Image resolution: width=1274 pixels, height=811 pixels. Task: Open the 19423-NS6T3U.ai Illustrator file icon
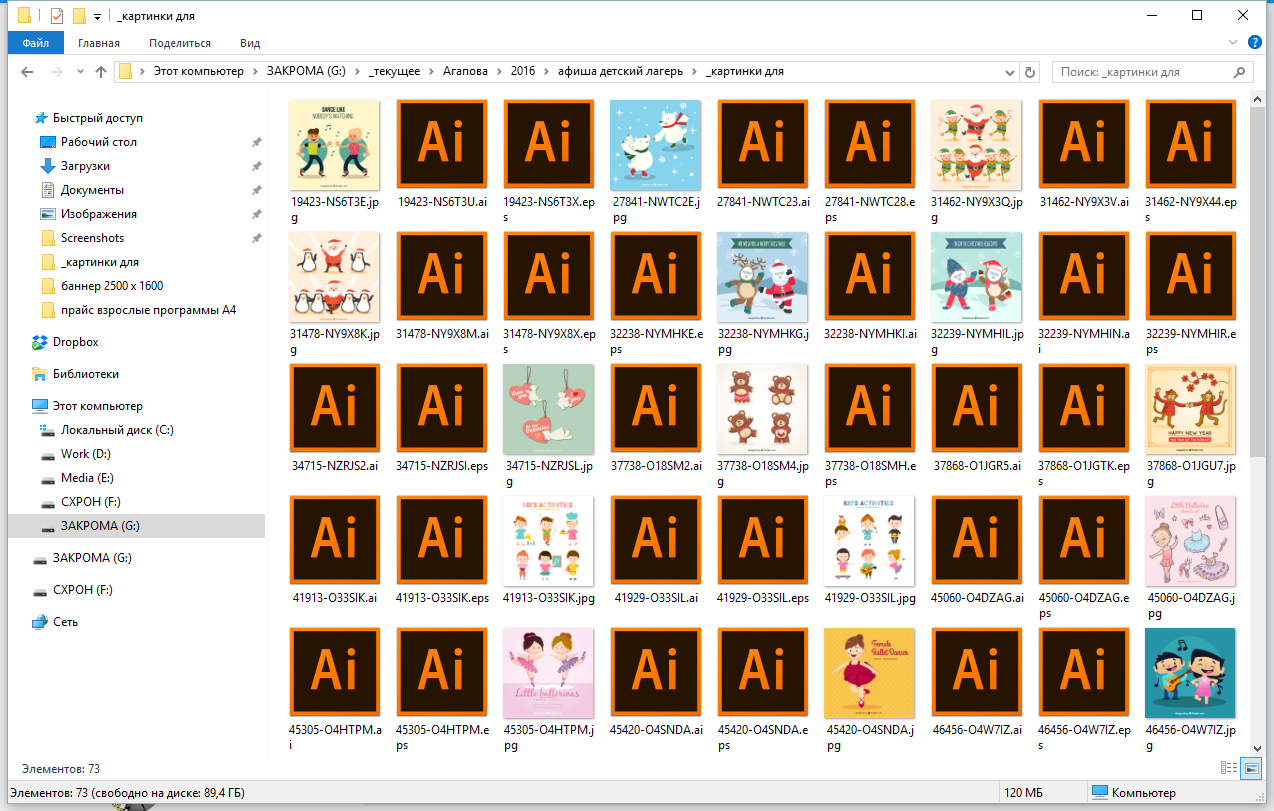tap(441, 146)
